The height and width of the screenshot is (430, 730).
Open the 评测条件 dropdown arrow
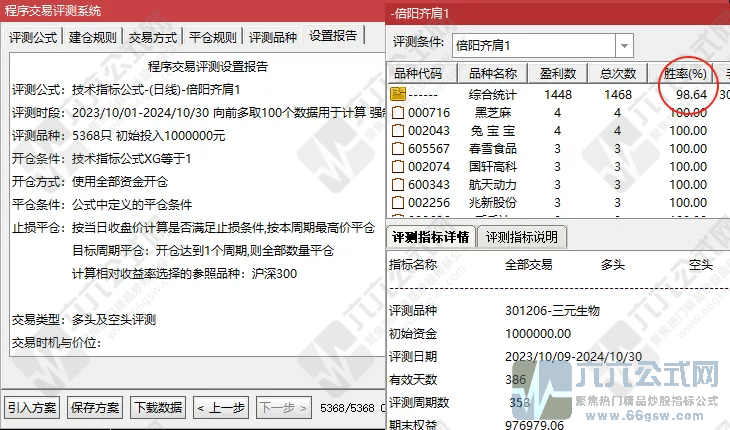pos(624,45)
